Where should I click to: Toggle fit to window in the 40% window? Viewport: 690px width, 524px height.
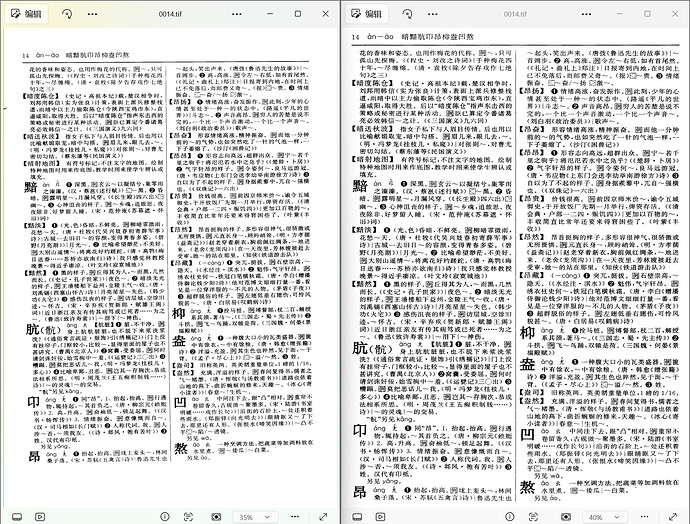[565, 517]
